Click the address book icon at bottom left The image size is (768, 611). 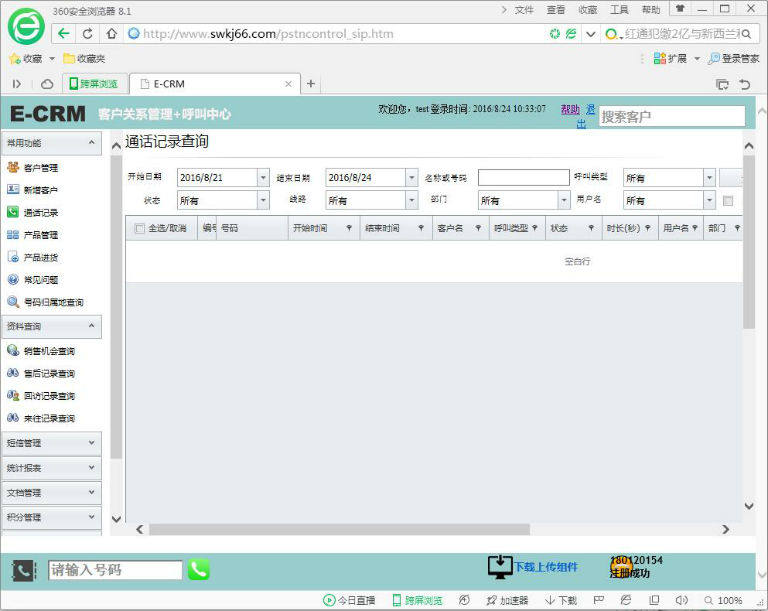(24, 570)
